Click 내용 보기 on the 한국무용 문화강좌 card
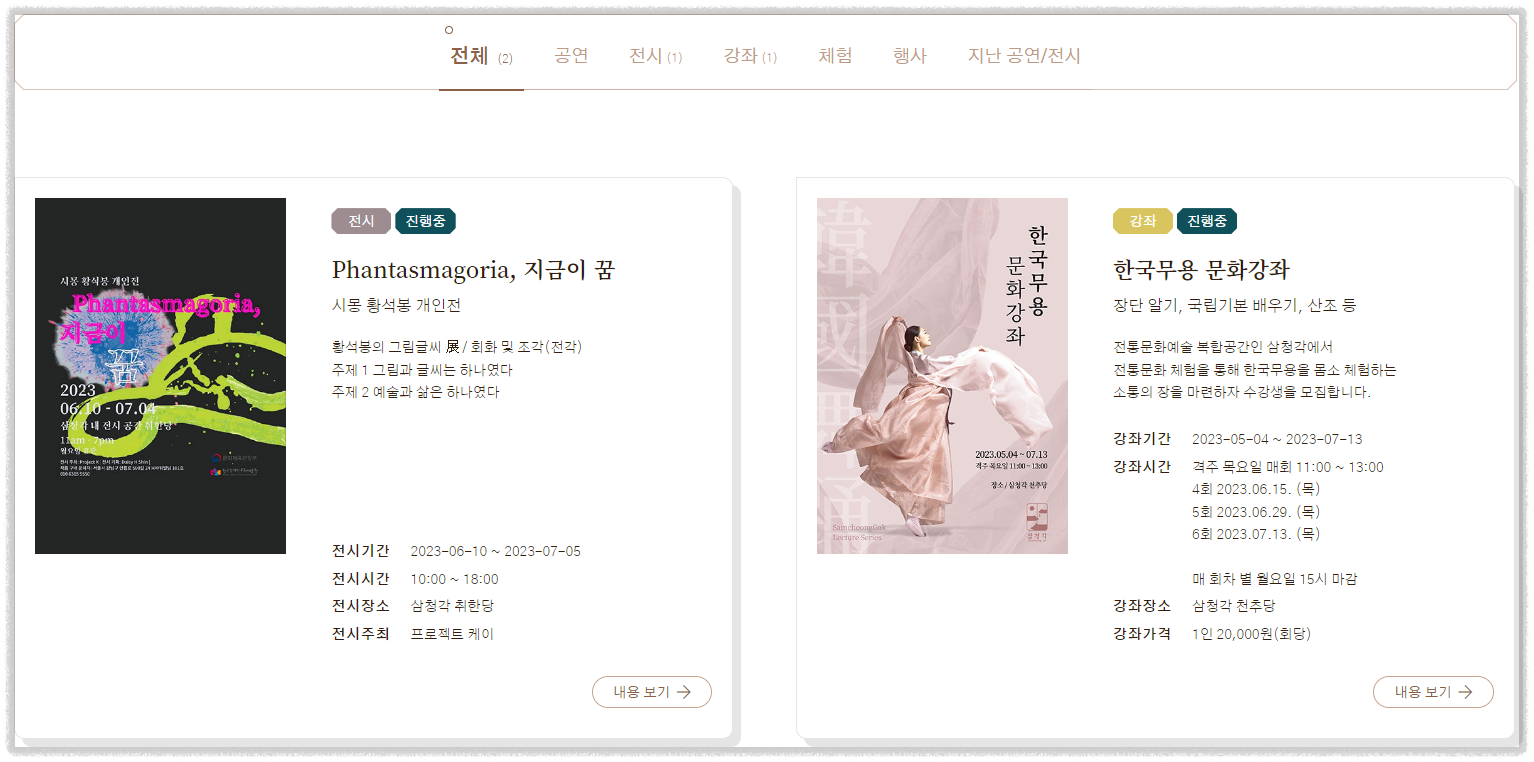1534x762 pixels. [1433, 692]
